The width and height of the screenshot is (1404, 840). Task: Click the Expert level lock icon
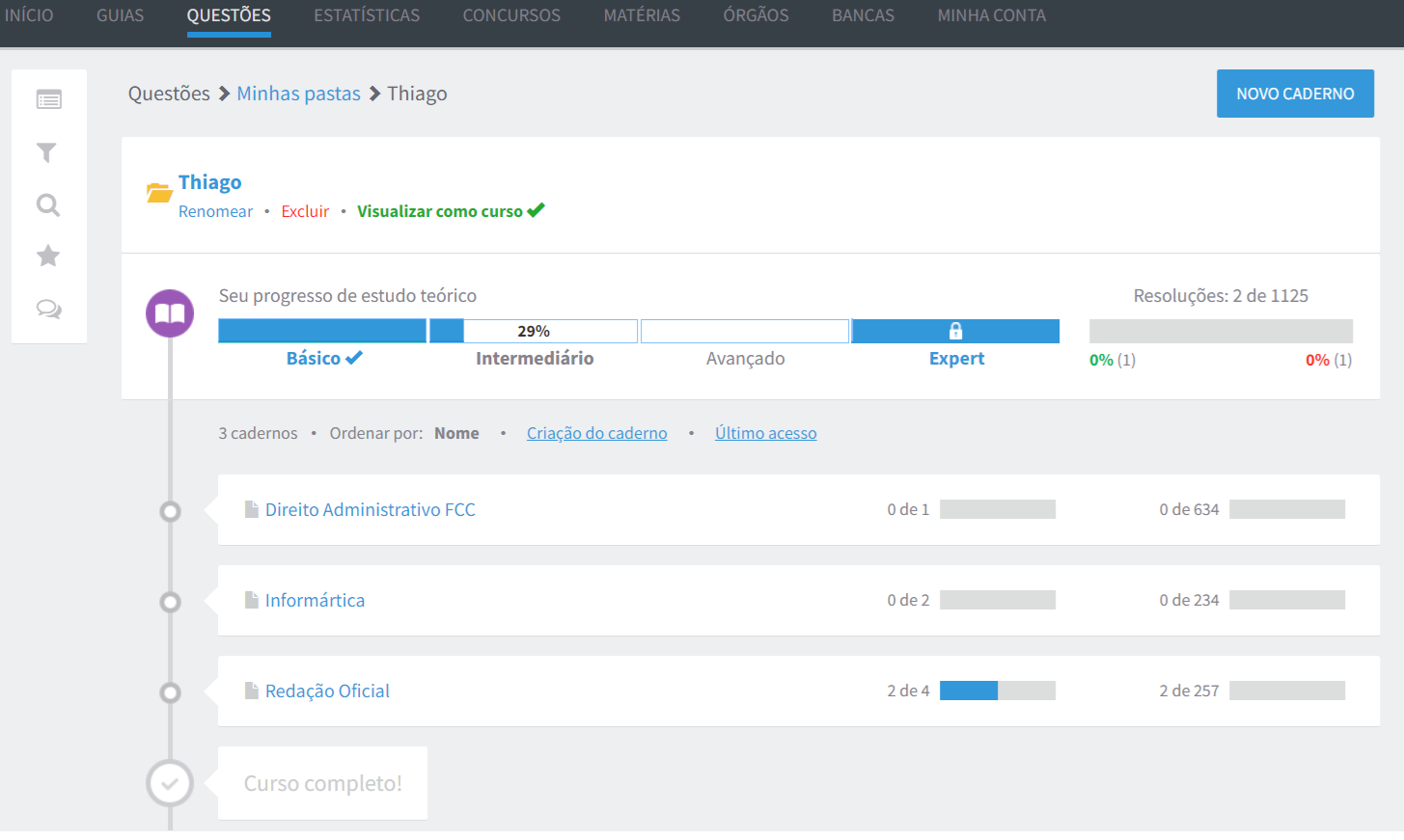click(x=955, y=331)
